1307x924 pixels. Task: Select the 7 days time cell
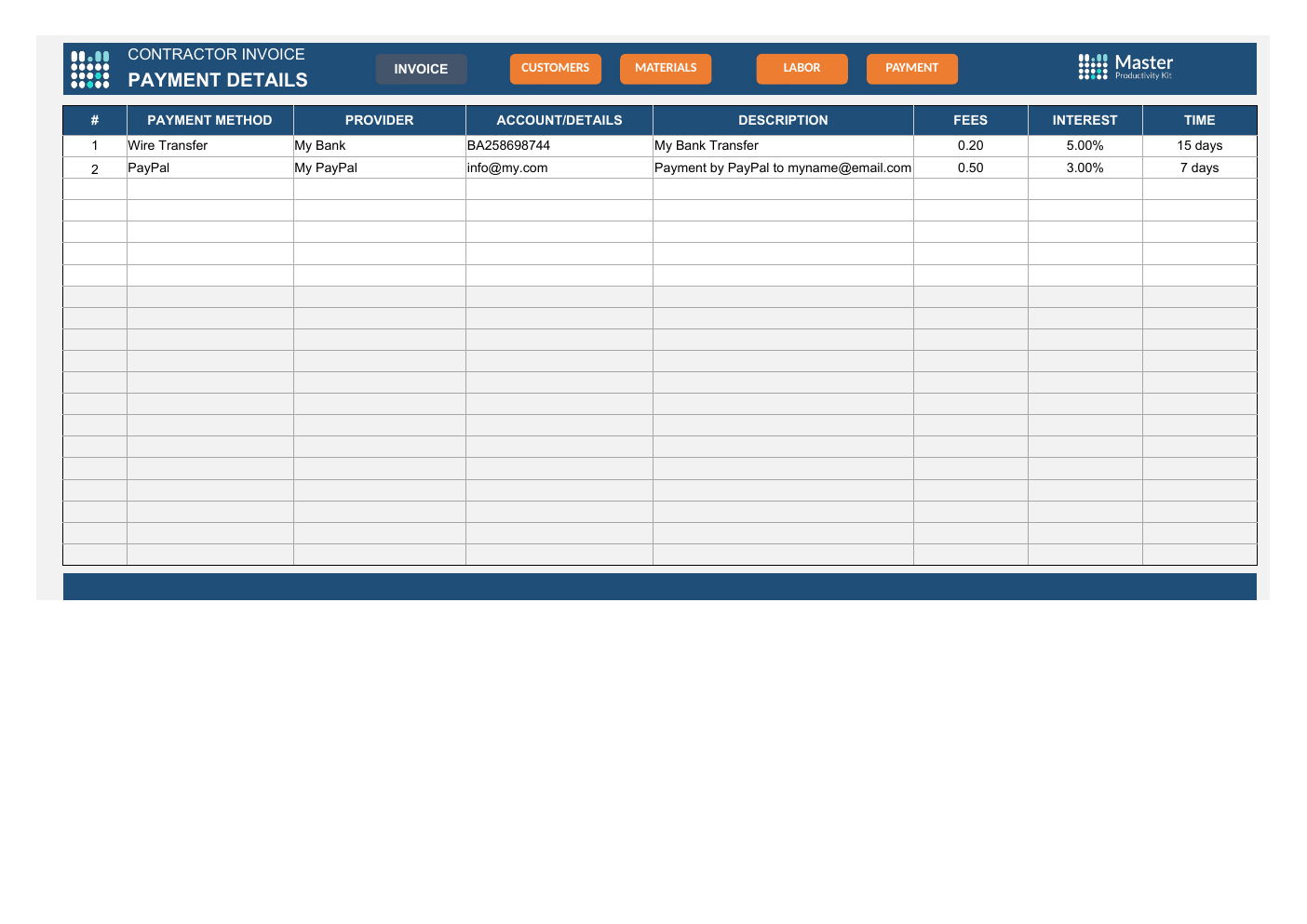pyautogui.click(x=1199, y=167)
